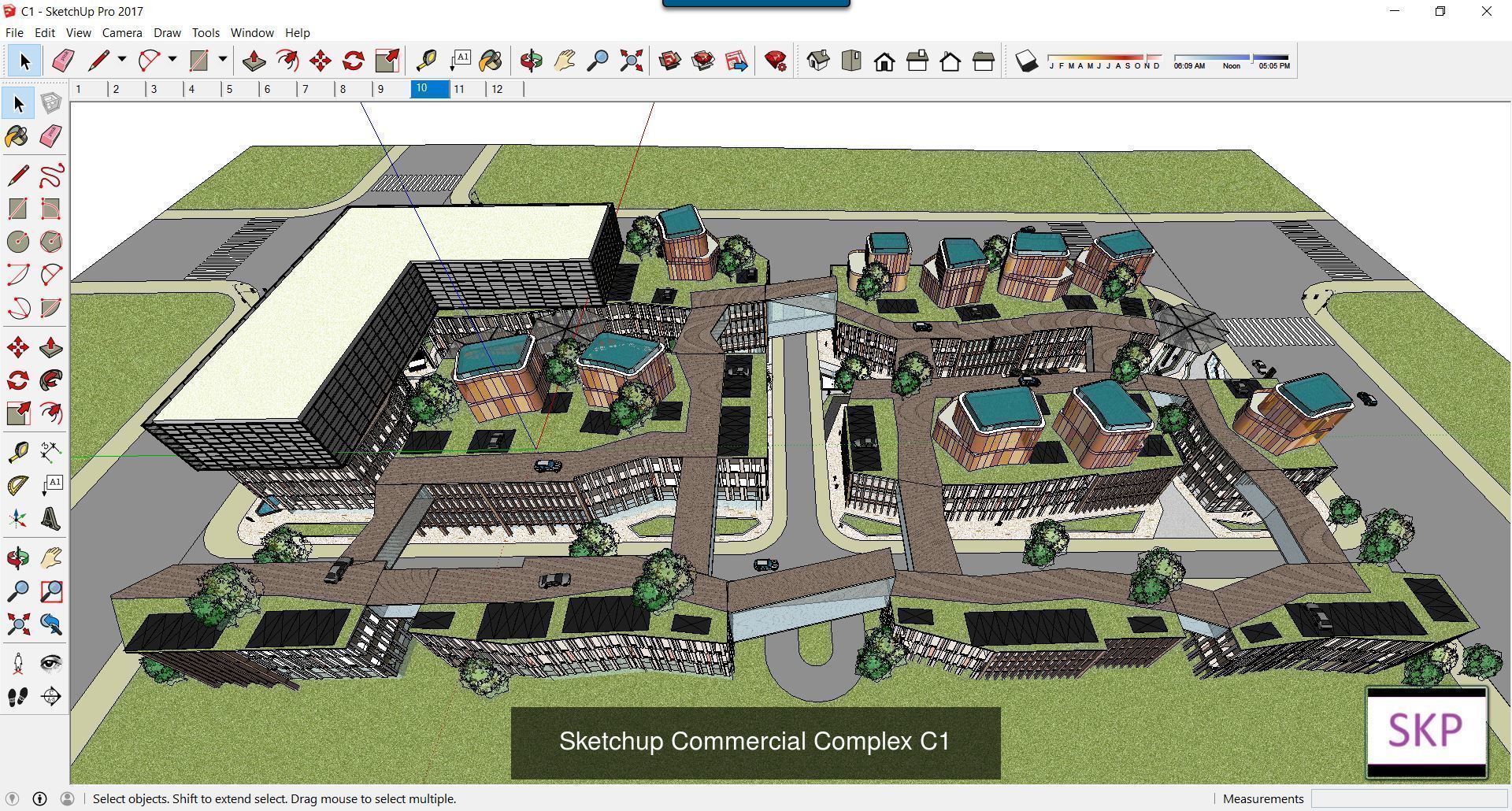
Task: Click Paint Bucket in top toolbar
Action: [x=491, y=61]
